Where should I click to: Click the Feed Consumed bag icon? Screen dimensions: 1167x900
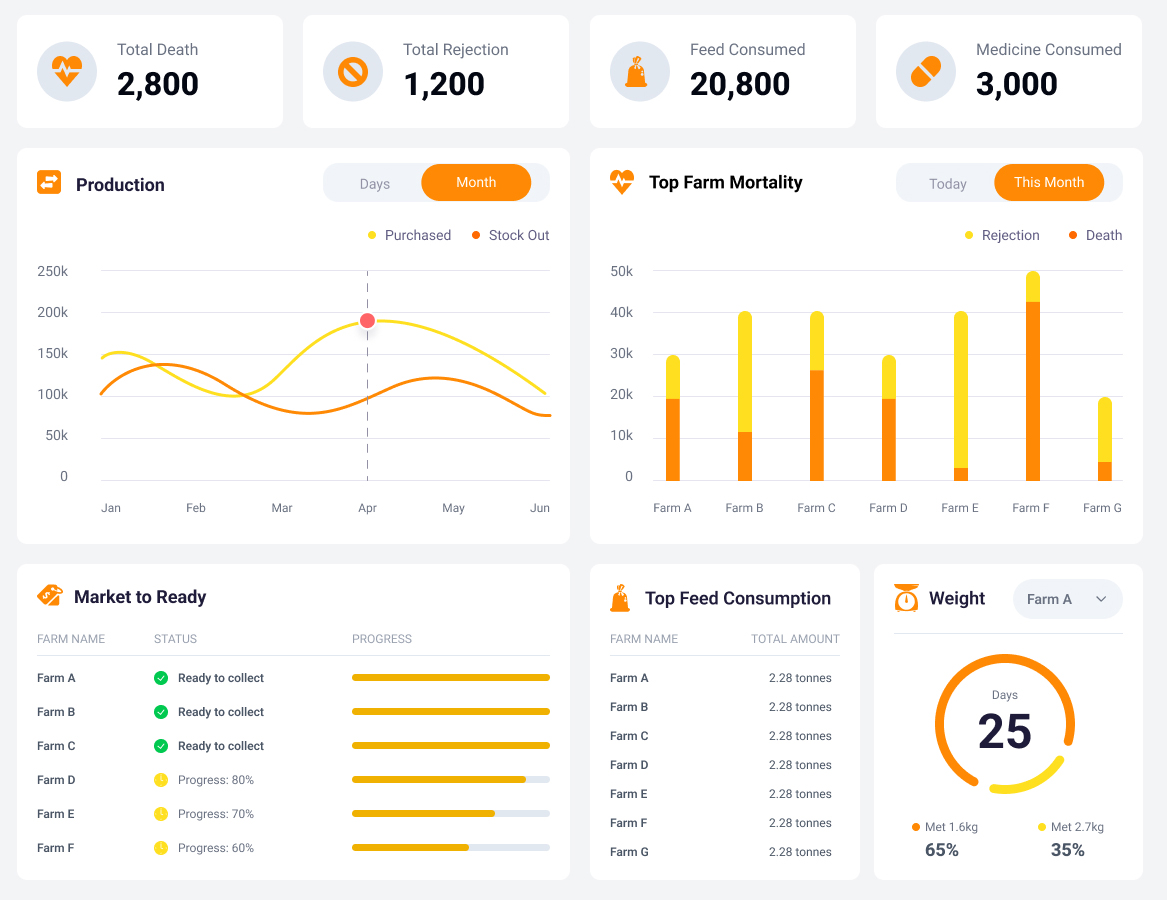click(639, 71)
